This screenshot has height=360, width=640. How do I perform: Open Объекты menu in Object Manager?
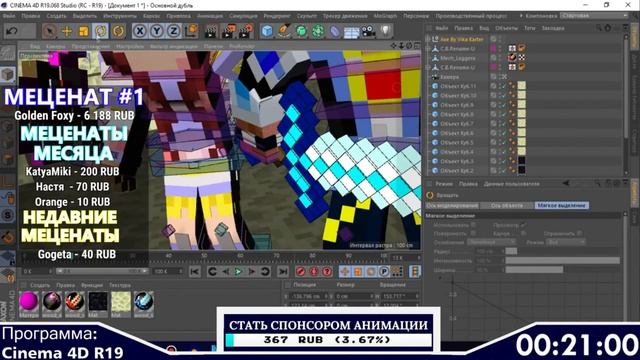tap(506, 28)
